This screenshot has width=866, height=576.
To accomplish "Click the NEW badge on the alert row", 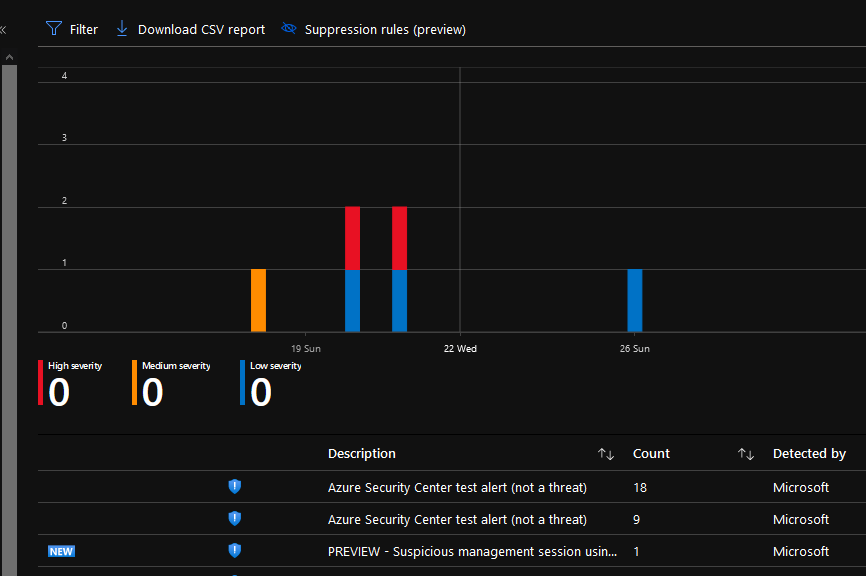I will tap(61, 551).
